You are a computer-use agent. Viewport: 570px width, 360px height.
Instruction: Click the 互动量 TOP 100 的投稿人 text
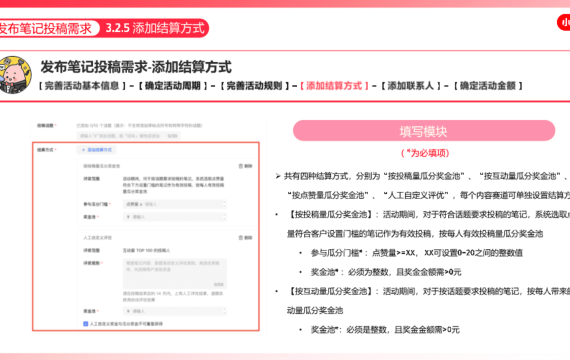click(146, 251)
